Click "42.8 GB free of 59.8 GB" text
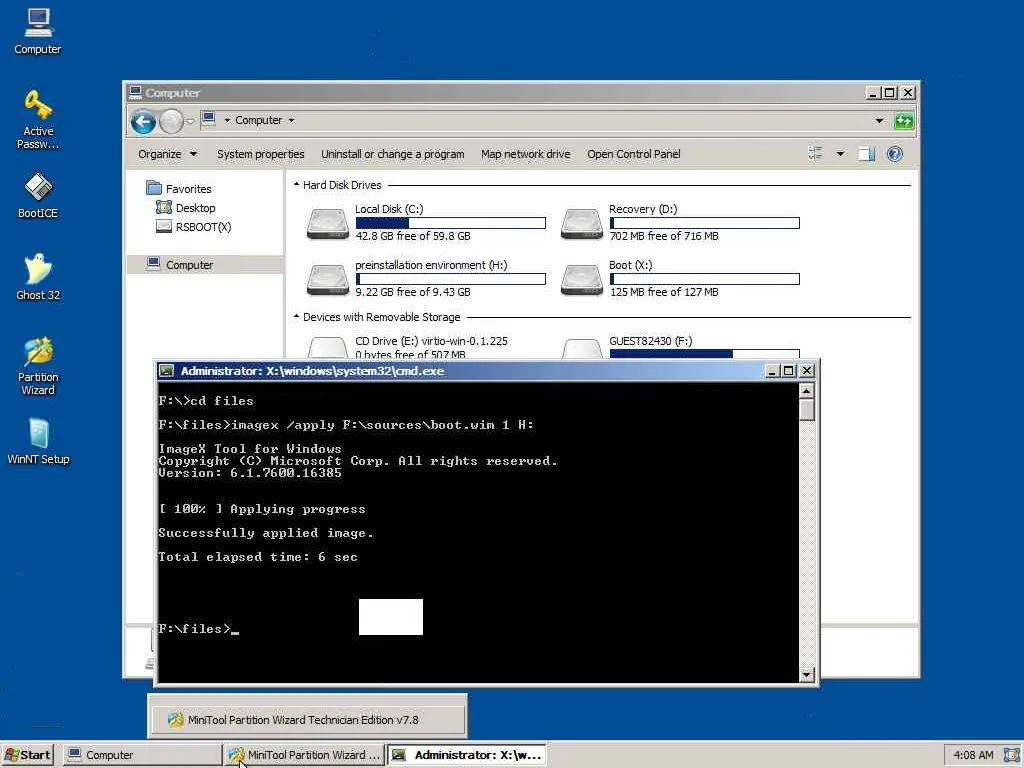1024x768 pixels. coord(413,236)
